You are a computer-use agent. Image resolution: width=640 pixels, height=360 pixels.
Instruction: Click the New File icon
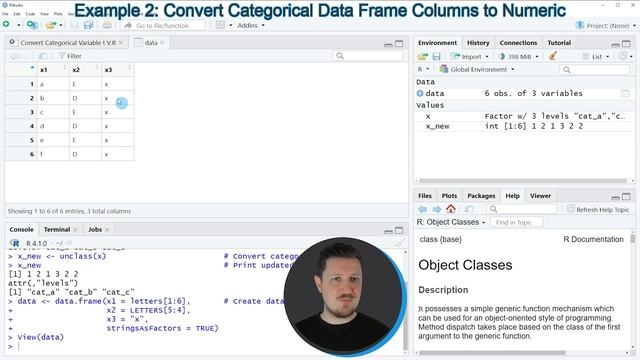coord(6,25)
